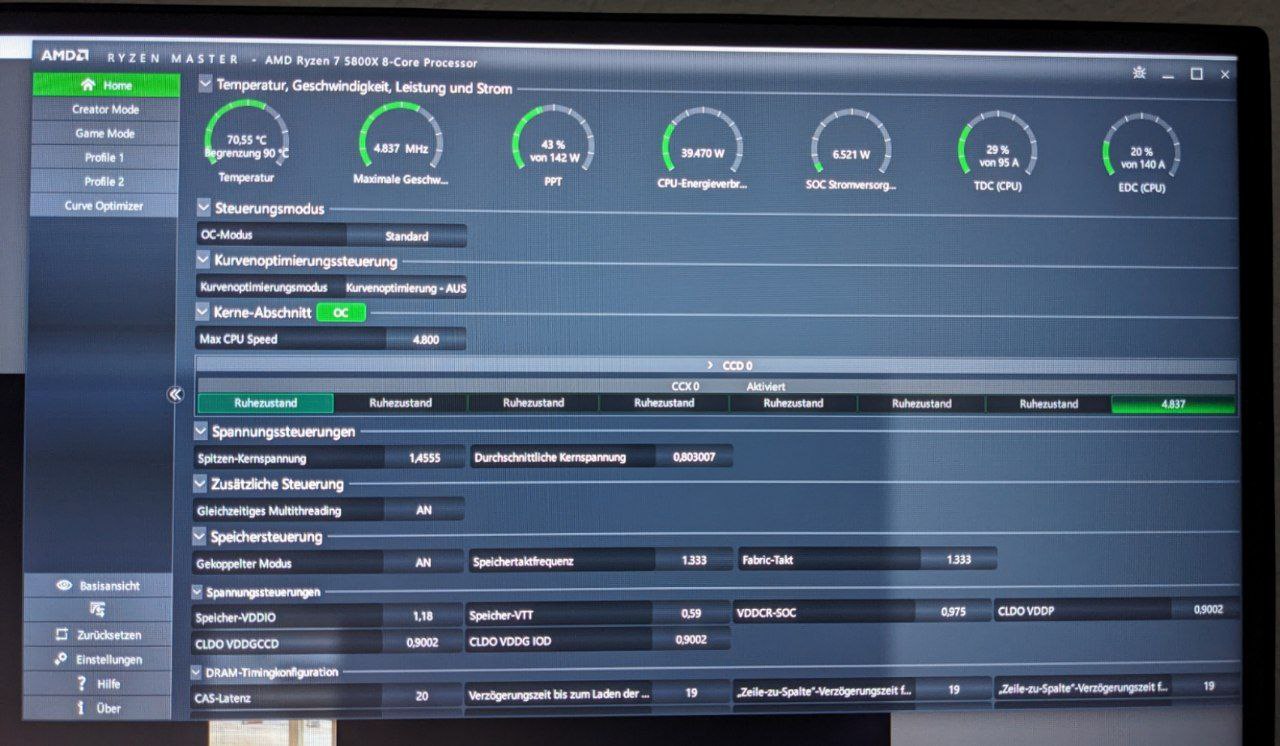Viewport: 1280px width, 746px height.
Task: Click the CLDO VDDG CCD value 0,9002
Action: pos(422,642)
